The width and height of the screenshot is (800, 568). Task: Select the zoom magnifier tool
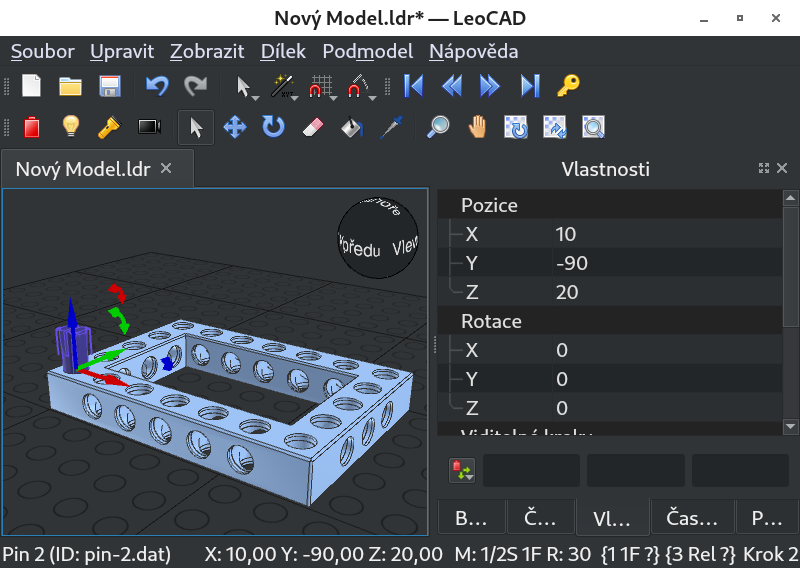click(x=438, y=127)
